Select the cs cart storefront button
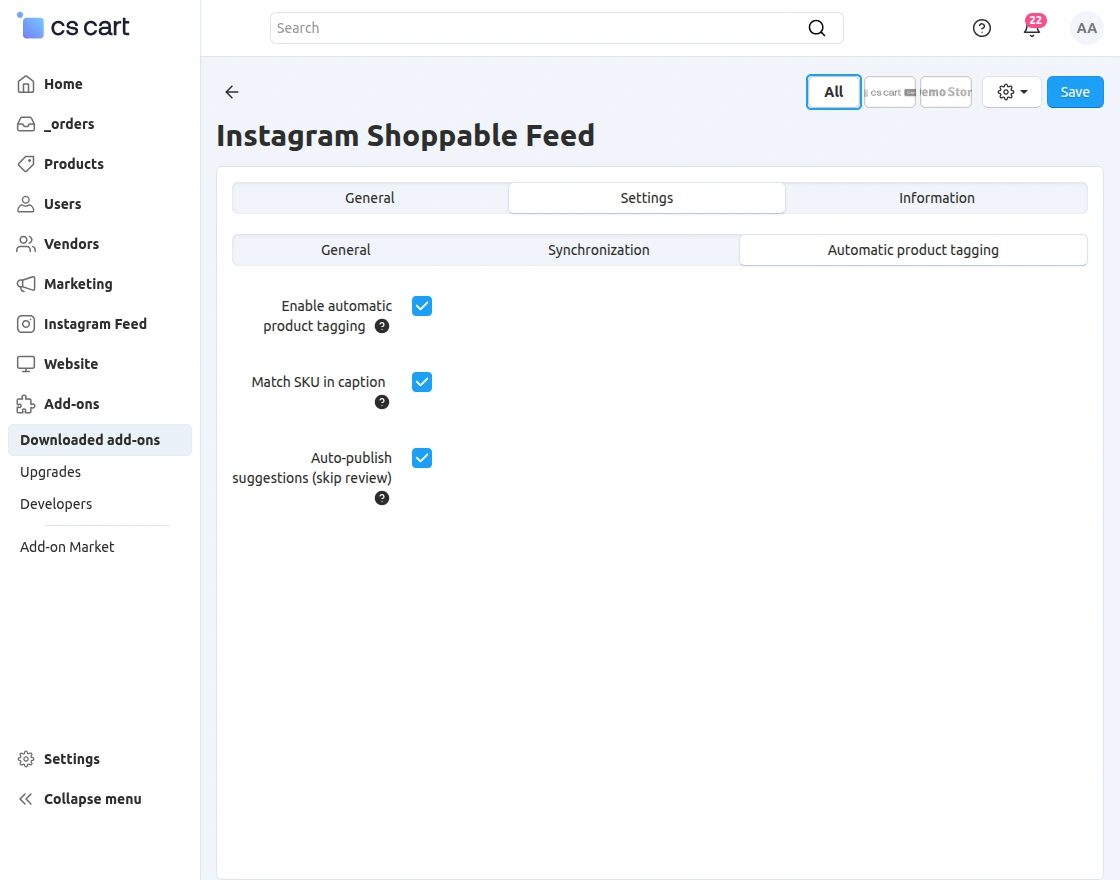The height and width of the screenshot is (880, 1120). 889,91
